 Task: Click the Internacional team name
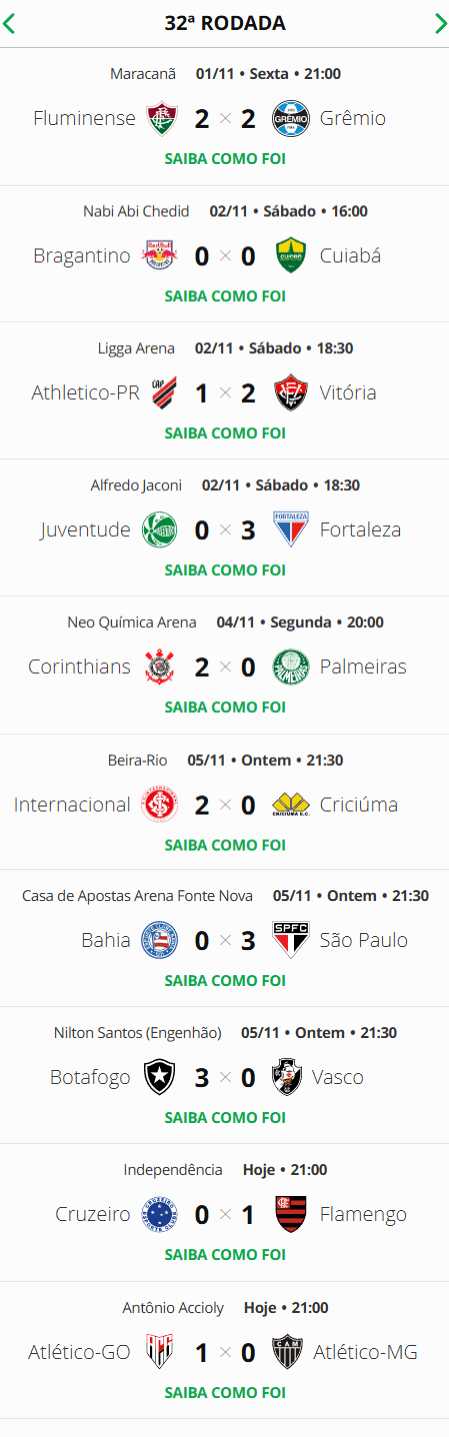[72, 804]
